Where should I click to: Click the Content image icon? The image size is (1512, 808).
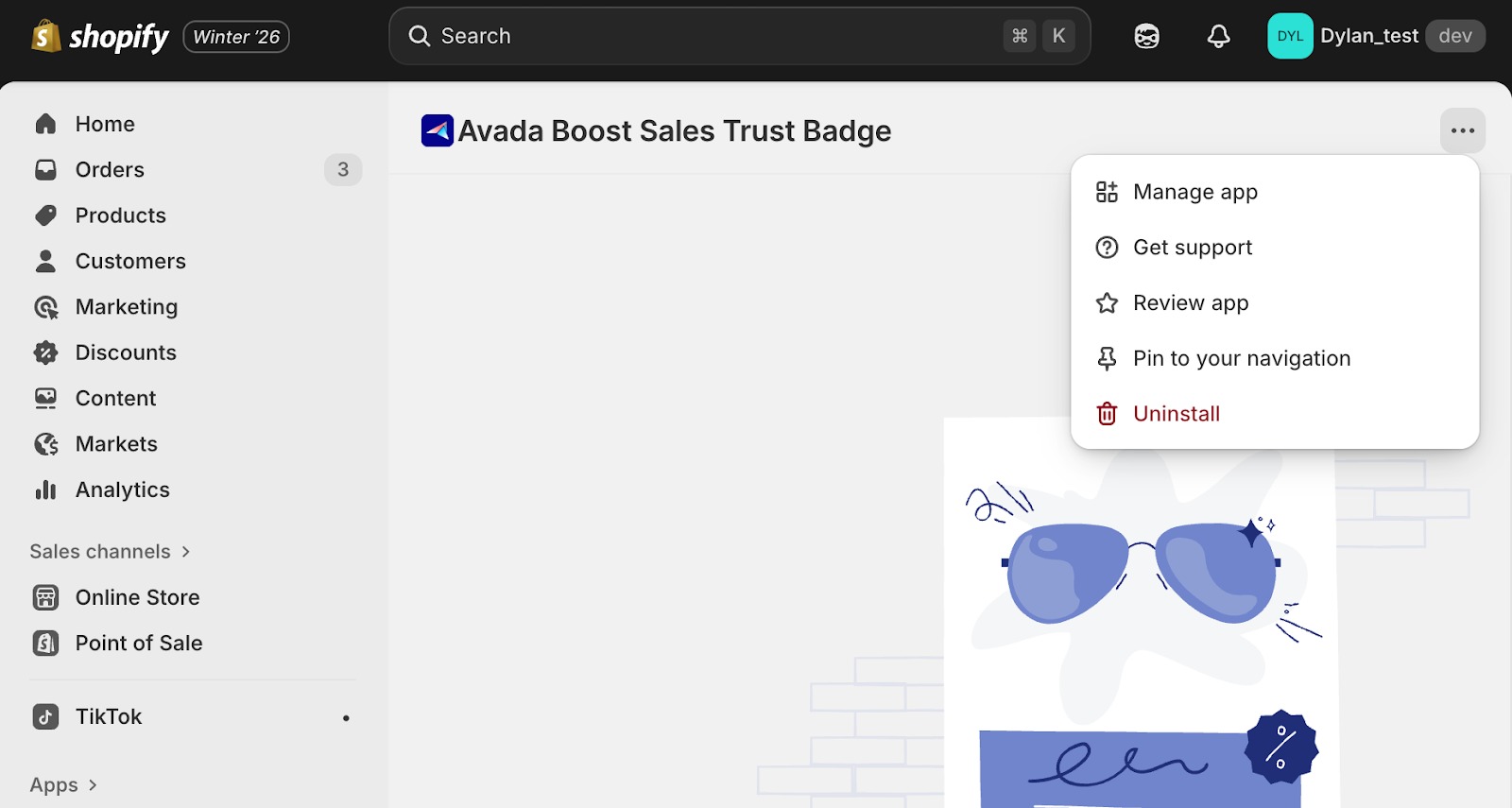point(45,398)
